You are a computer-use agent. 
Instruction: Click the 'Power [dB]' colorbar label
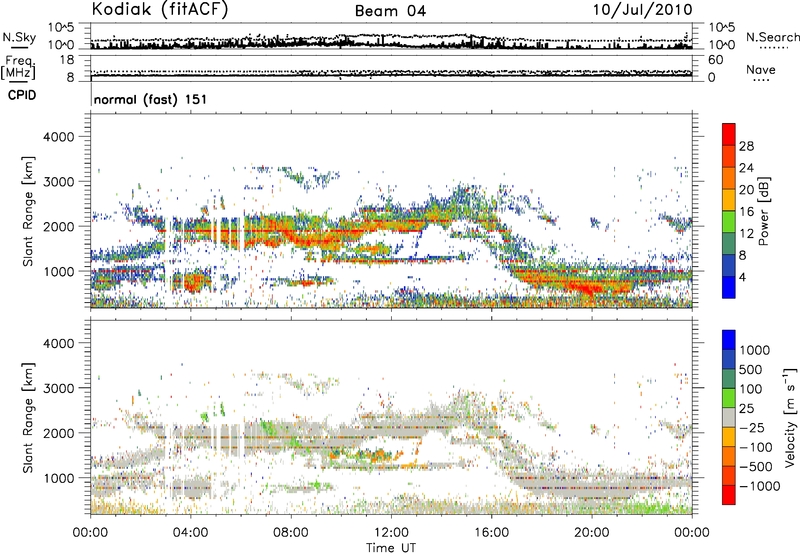pyautogui.click(x=763, y=211)
